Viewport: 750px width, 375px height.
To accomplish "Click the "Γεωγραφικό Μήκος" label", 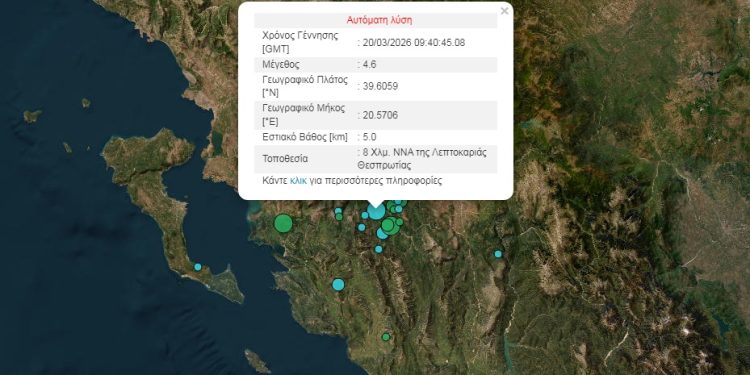I will click(x=304, y=115).
